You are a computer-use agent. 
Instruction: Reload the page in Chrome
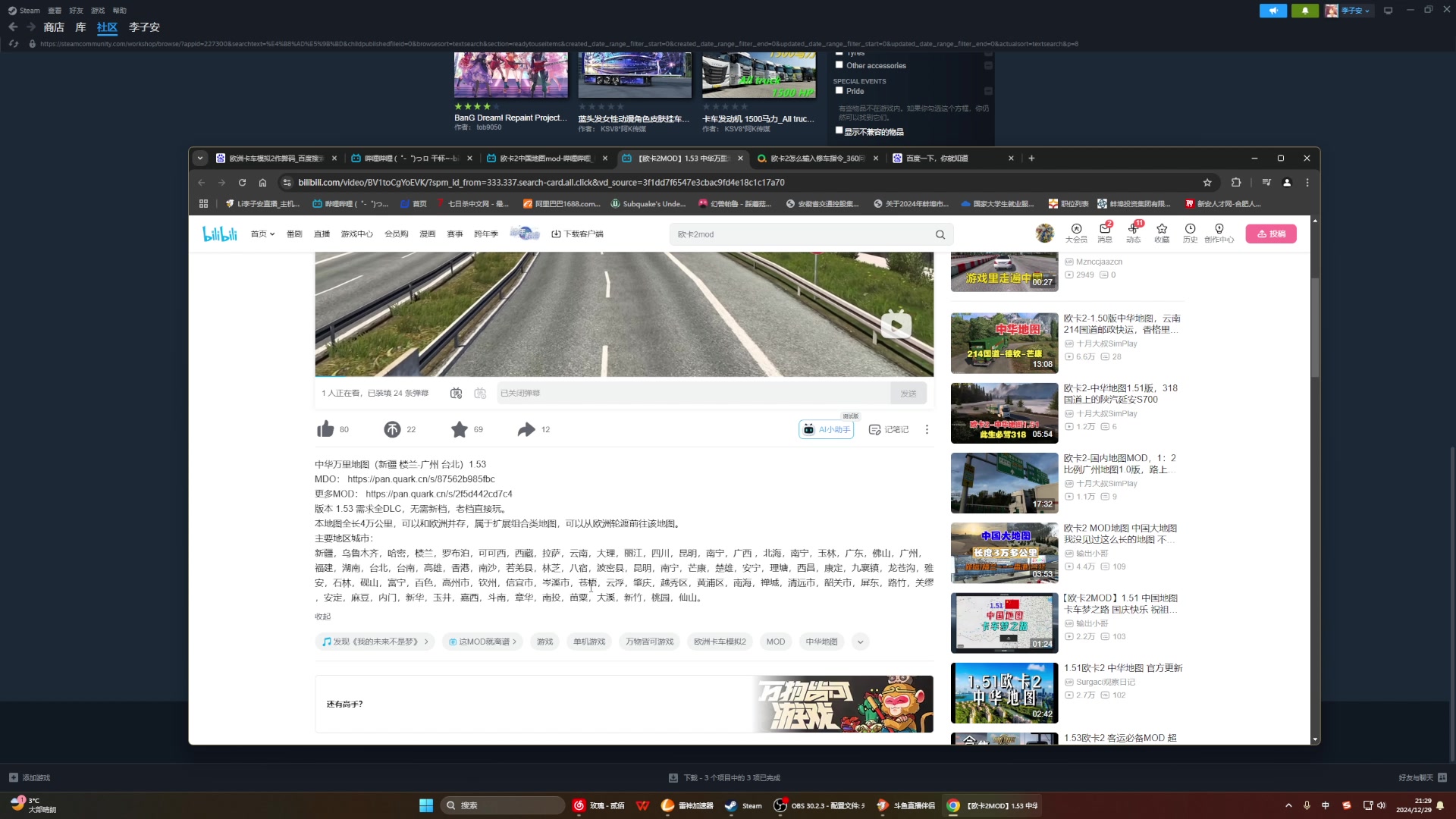click(242, 182)
